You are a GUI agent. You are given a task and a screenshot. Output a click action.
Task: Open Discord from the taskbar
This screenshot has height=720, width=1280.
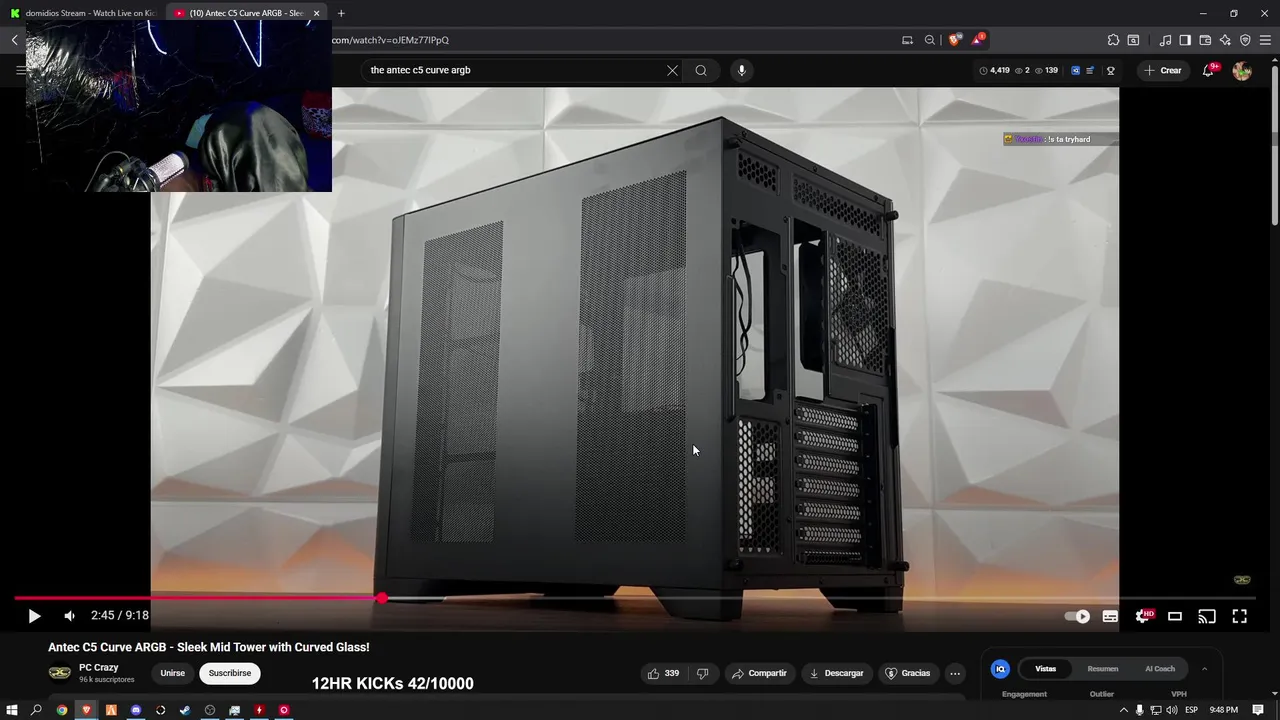coord(136,710)
